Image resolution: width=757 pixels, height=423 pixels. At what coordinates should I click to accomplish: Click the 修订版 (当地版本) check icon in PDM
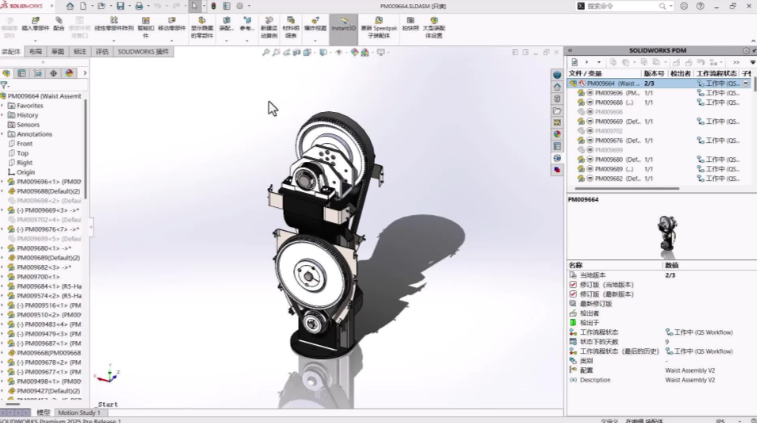tap(572, 285)
